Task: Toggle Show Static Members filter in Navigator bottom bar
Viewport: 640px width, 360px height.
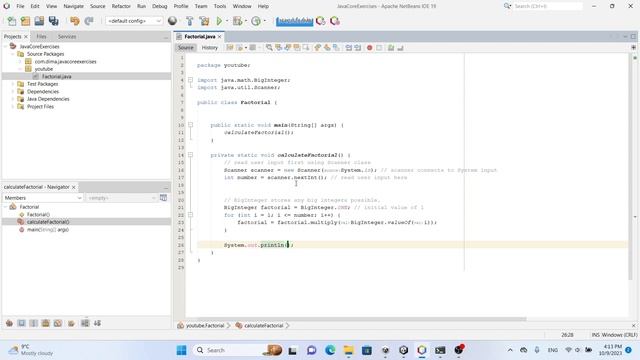Action: [x=33, y=323]
